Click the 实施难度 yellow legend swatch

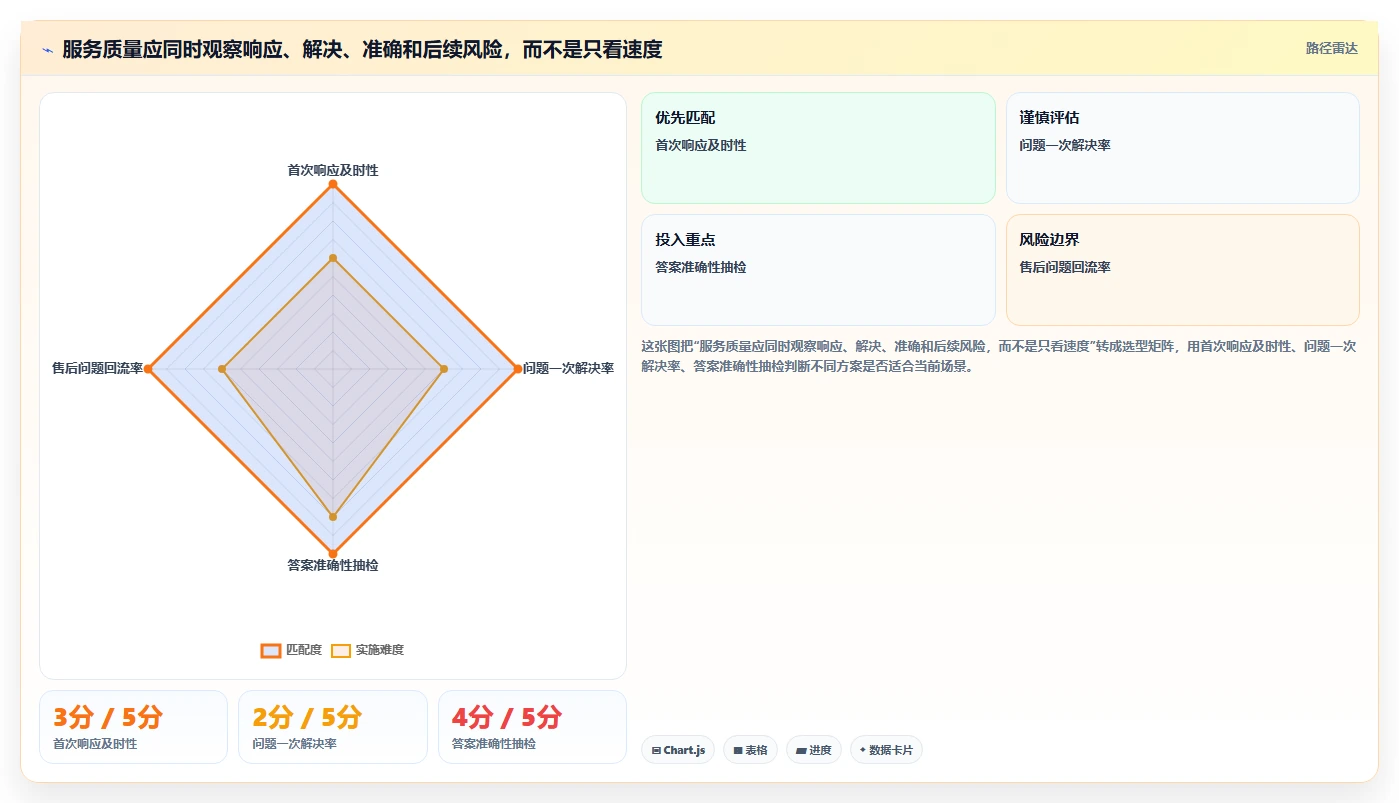341,650
